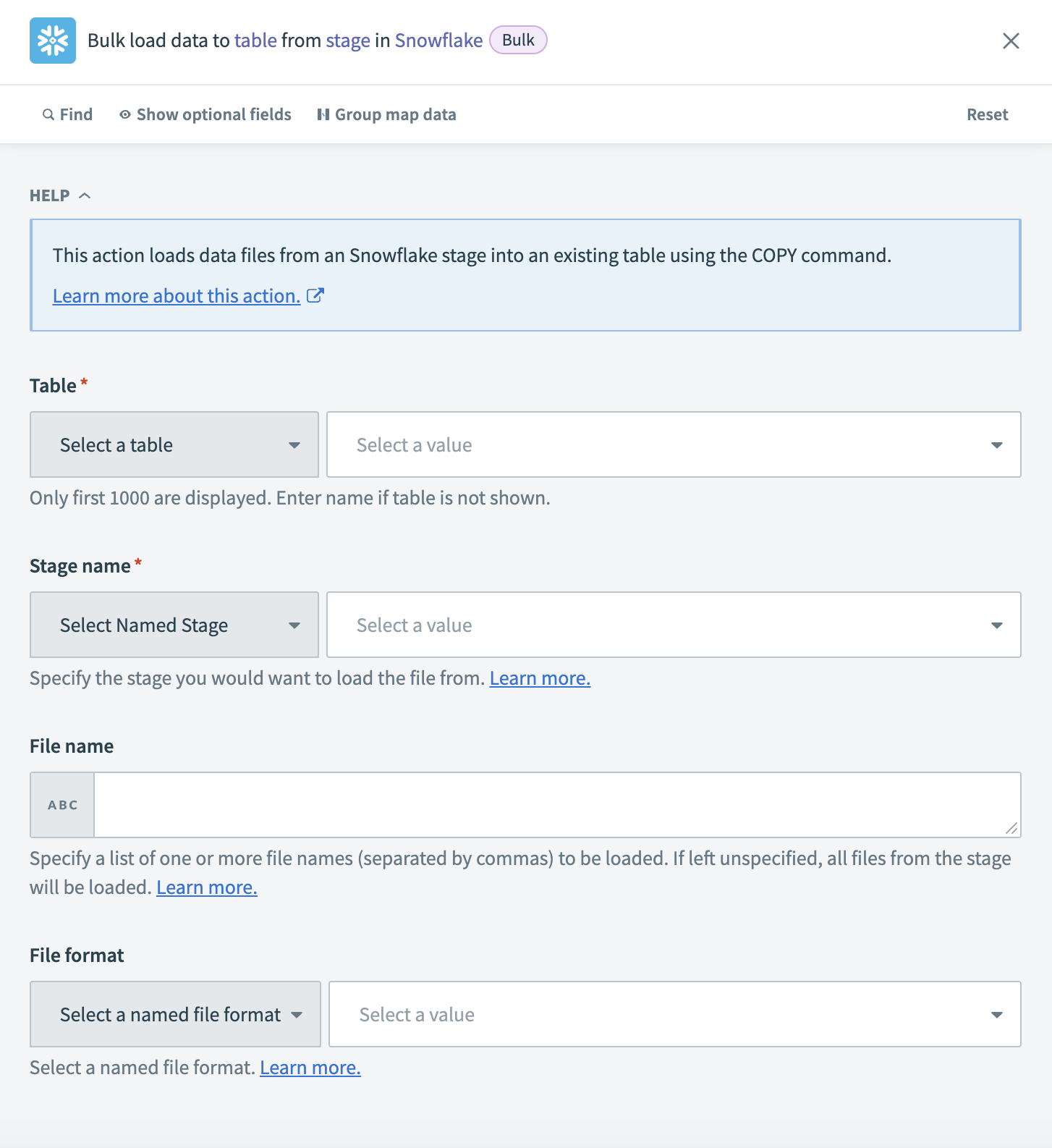Open Learn more about this action
The width and height of the screenshot is (1052, 1148).
pyautogui.click(x=176, y=295)
